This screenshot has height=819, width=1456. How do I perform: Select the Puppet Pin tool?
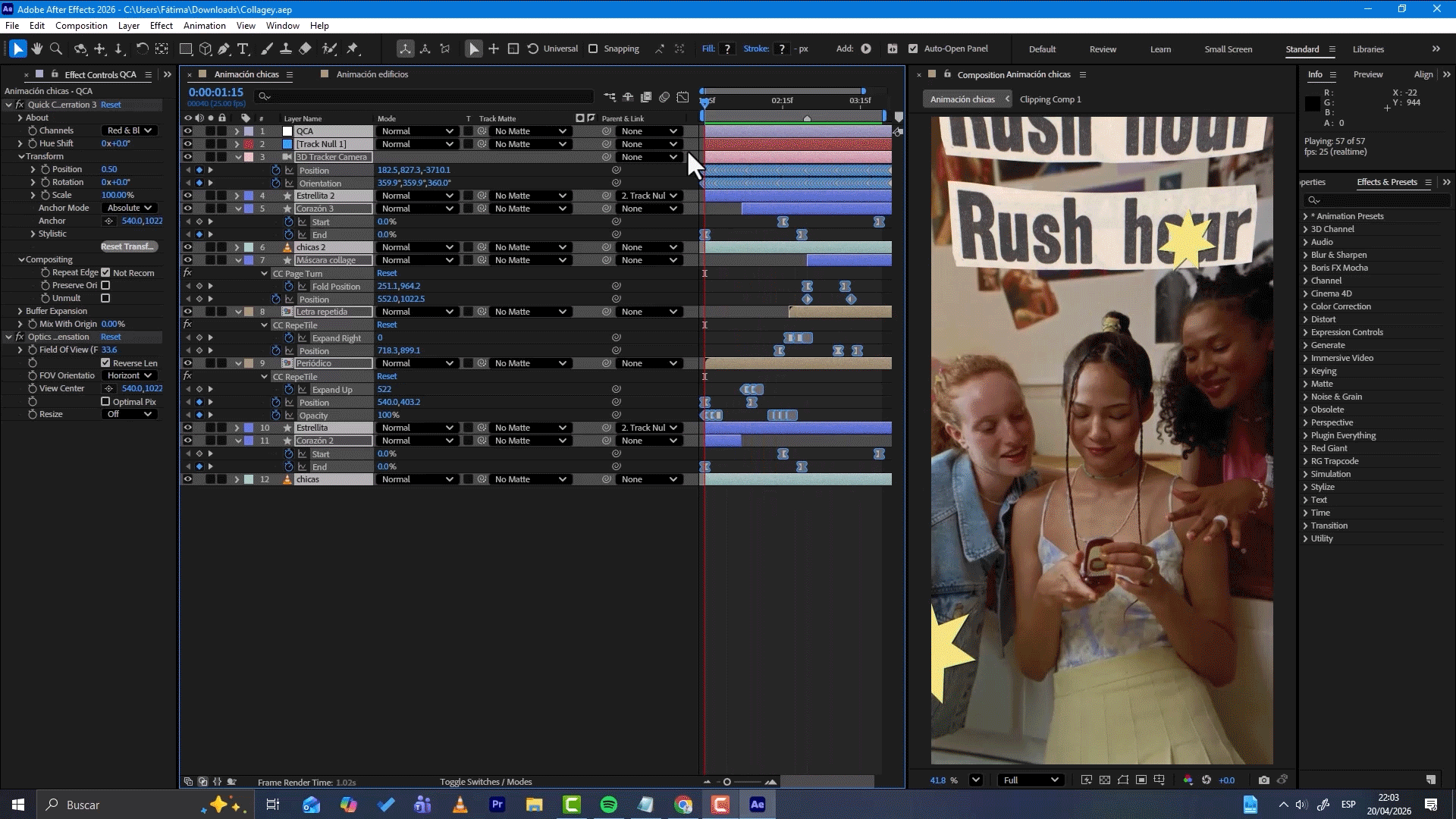point(353,49)
